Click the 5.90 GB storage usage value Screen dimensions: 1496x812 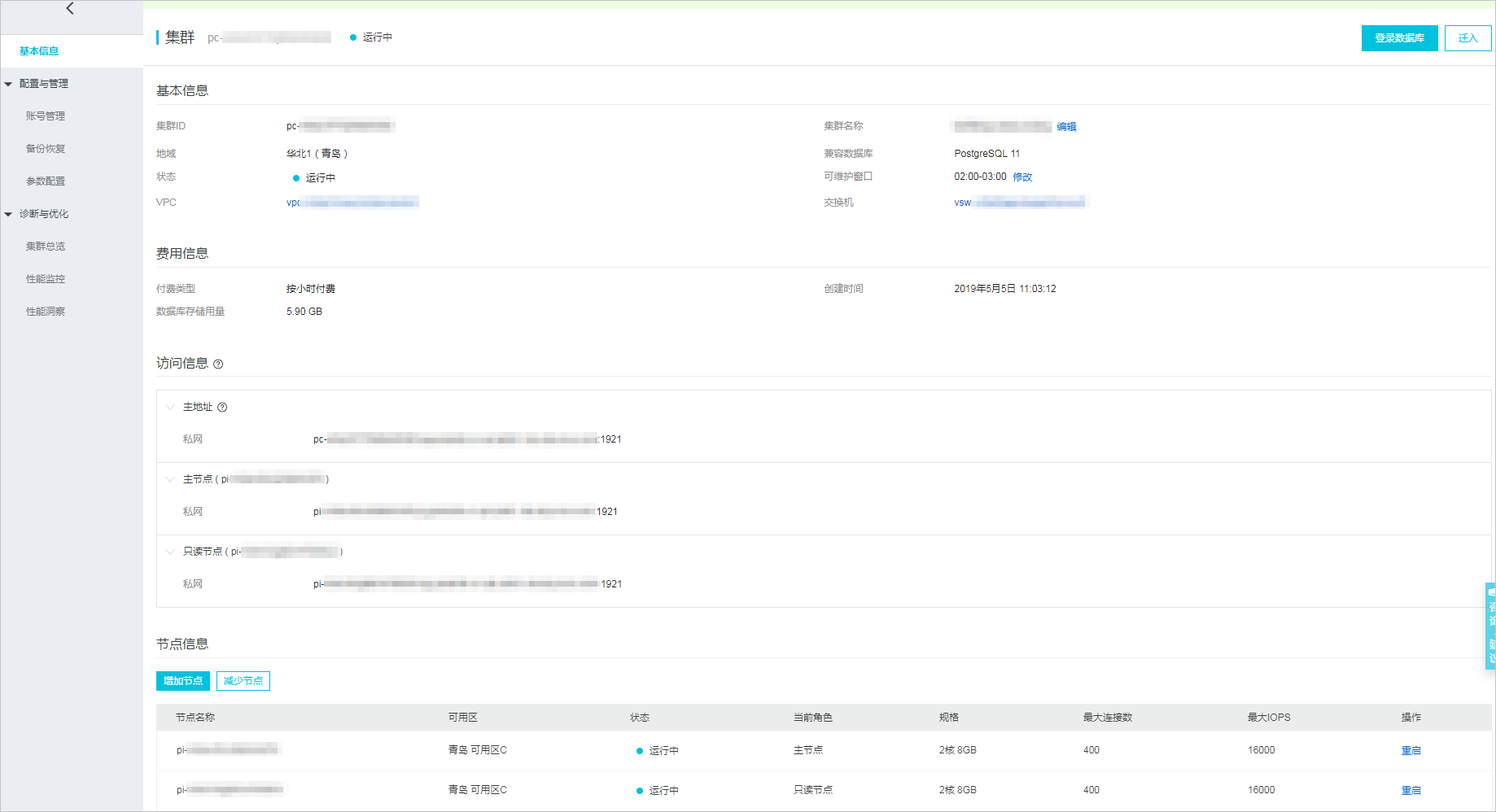click(304, 312)
